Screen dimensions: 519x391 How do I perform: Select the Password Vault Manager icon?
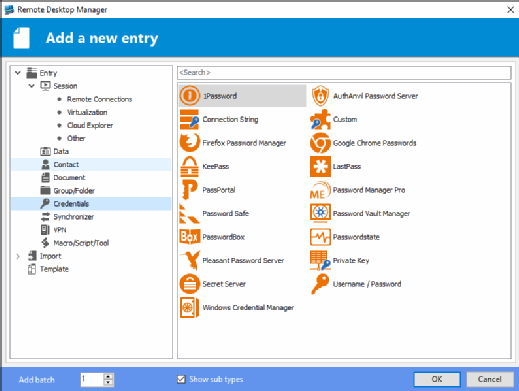point(320,213)
